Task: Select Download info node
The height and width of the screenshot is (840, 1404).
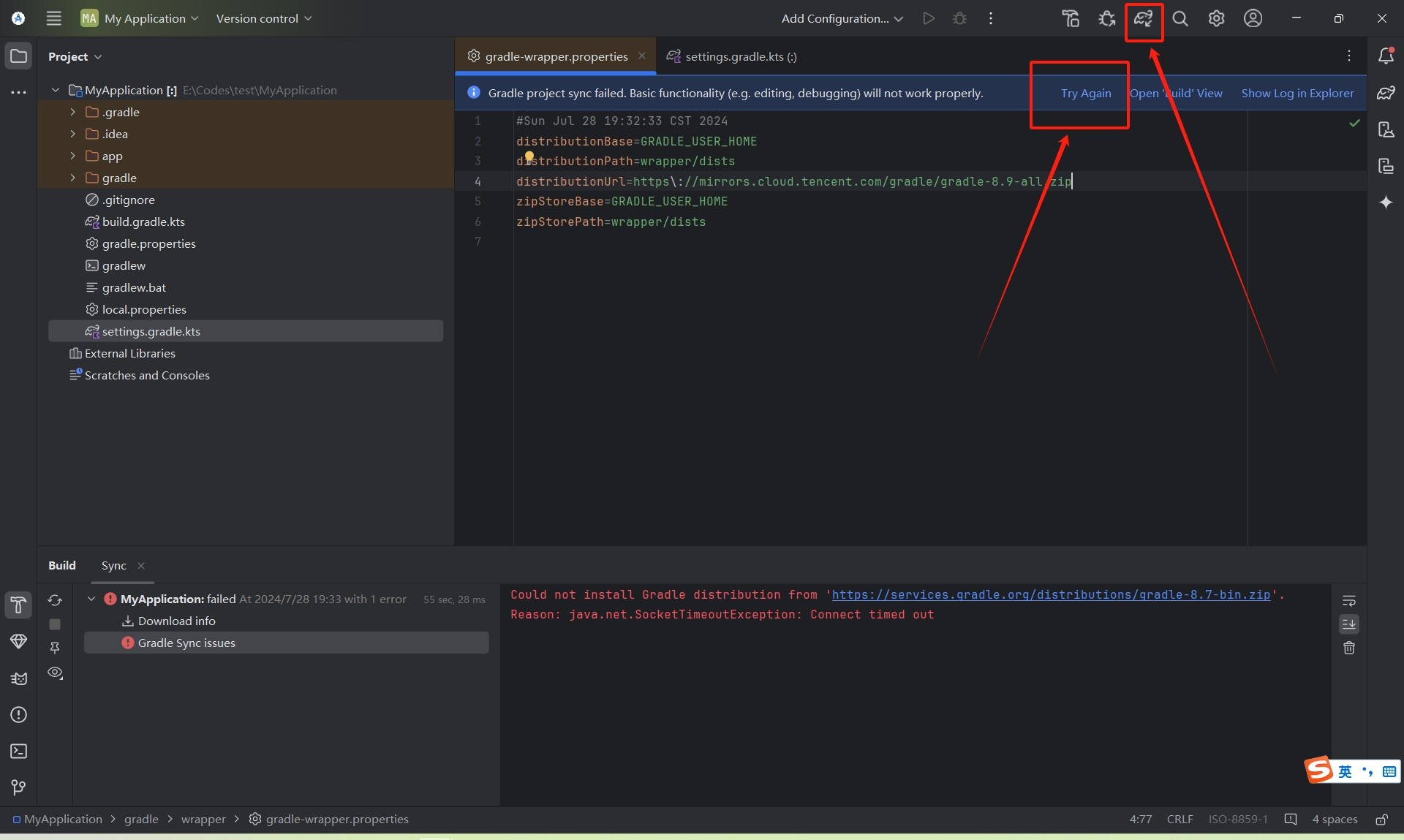Action: coord(177,621)
